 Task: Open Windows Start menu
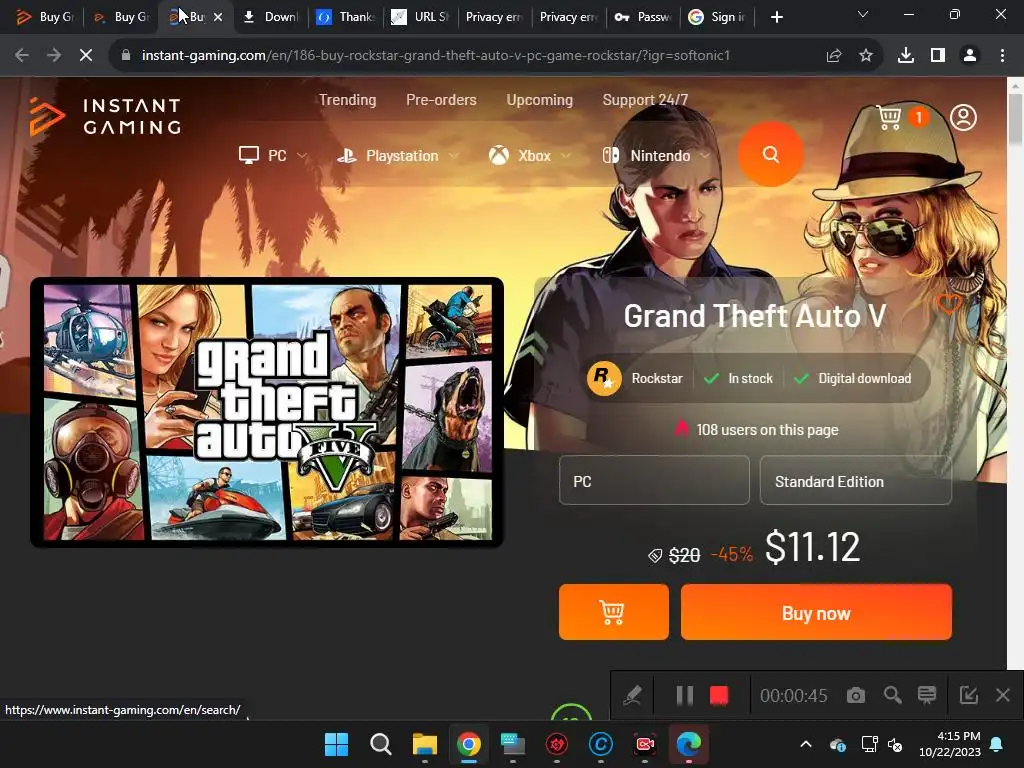point(336,744)
